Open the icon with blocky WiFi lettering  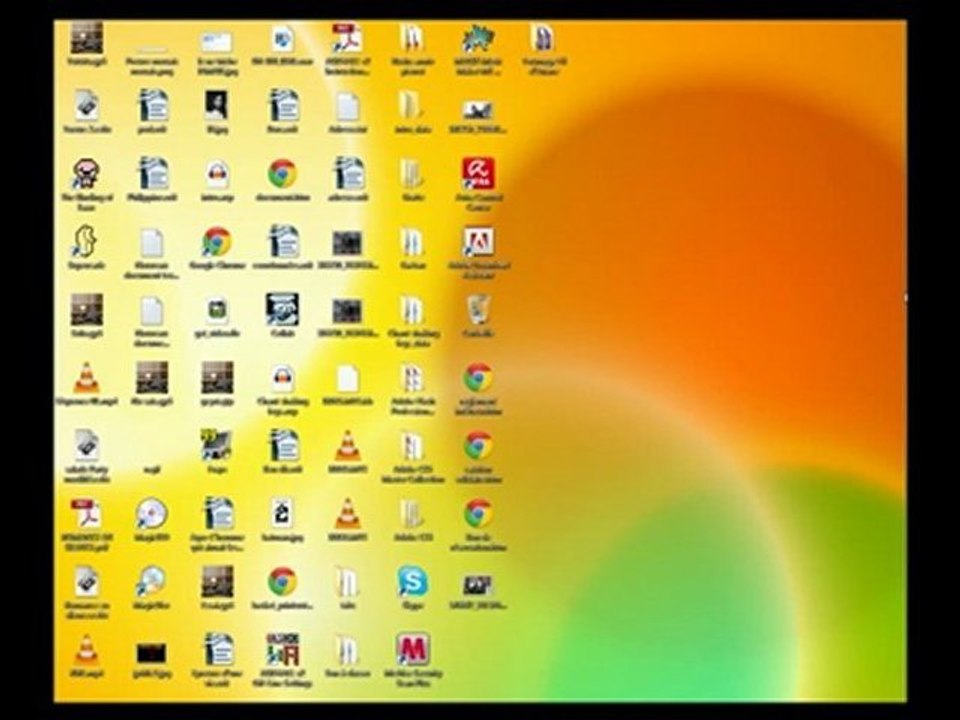click(x=282, y=650)
